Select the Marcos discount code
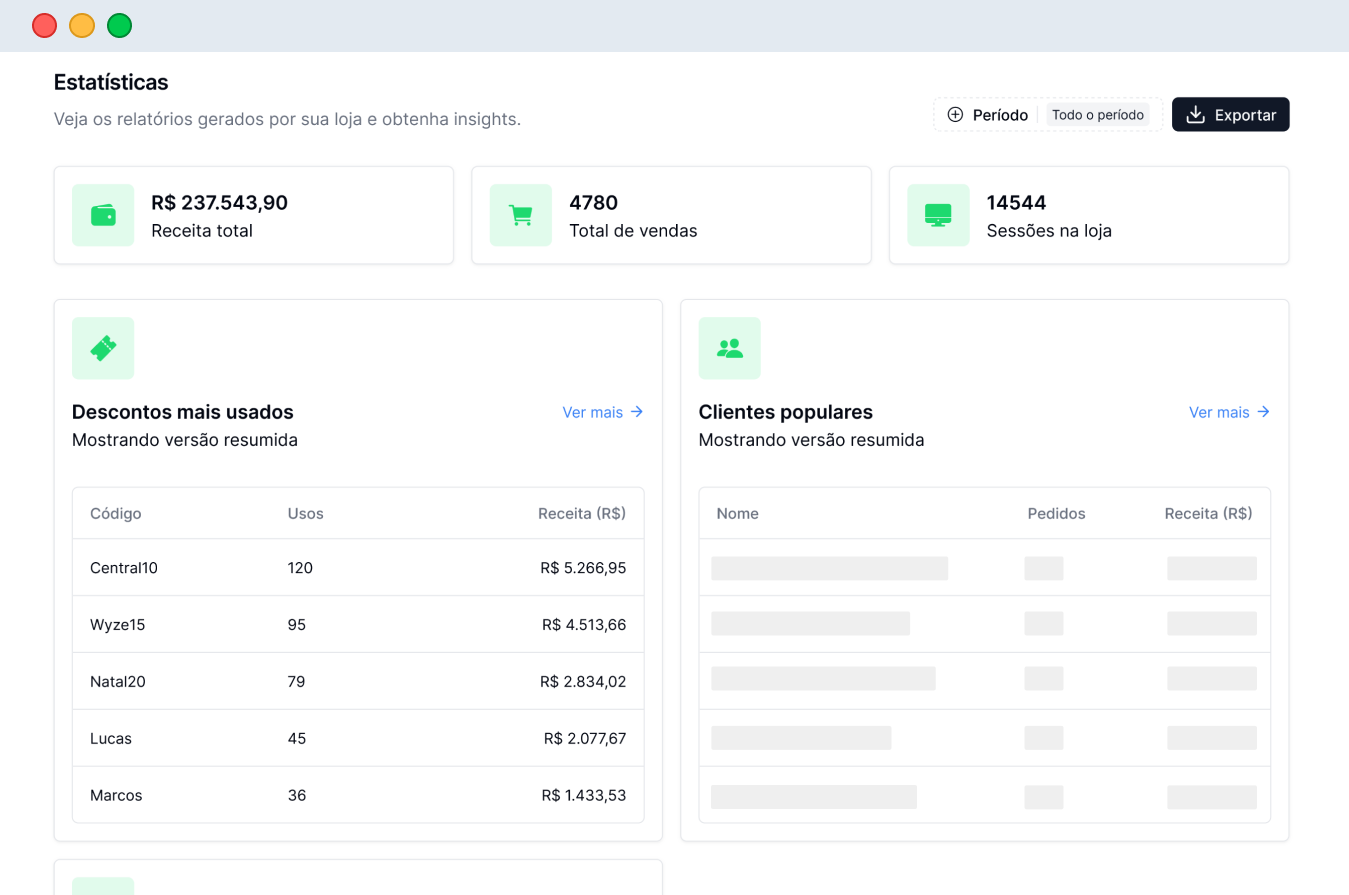1349x895 pixels. tap(116, 796)
